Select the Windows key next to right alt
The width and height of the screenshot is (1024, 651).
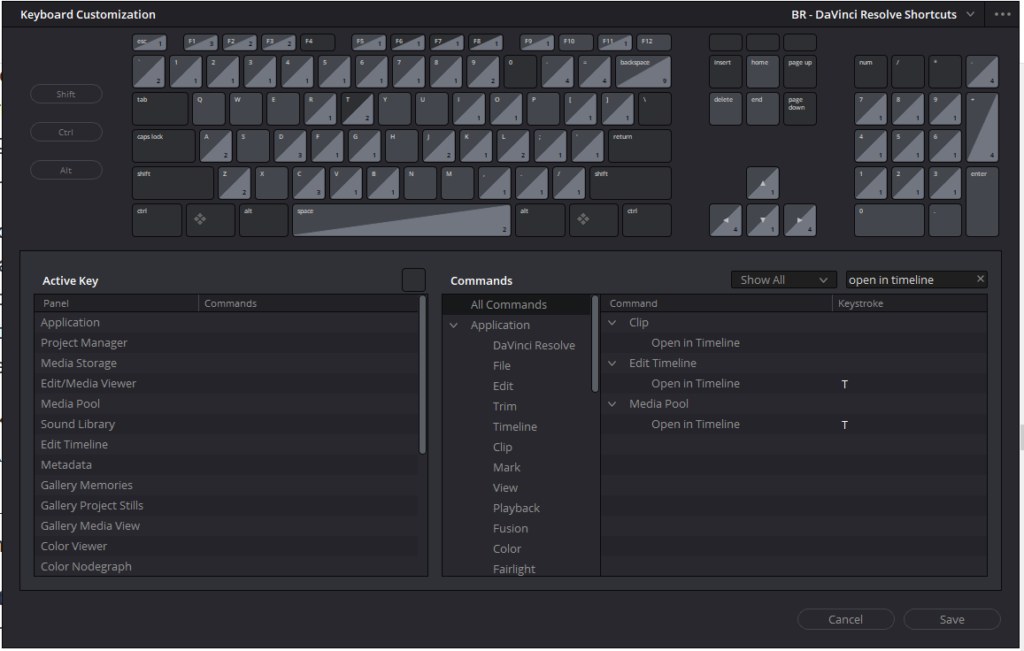coord(593,220)
